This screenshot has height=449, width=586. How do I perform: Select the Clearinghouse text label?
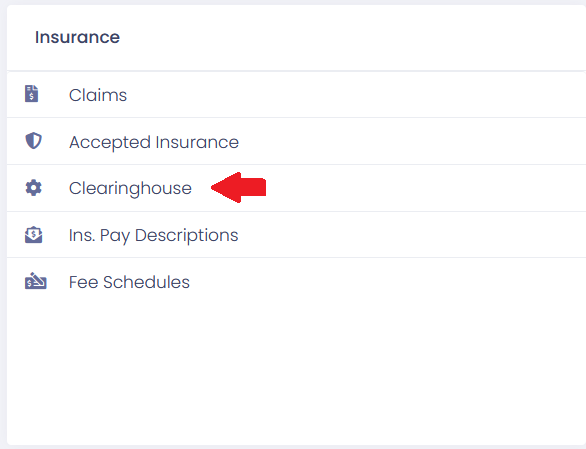130,188
